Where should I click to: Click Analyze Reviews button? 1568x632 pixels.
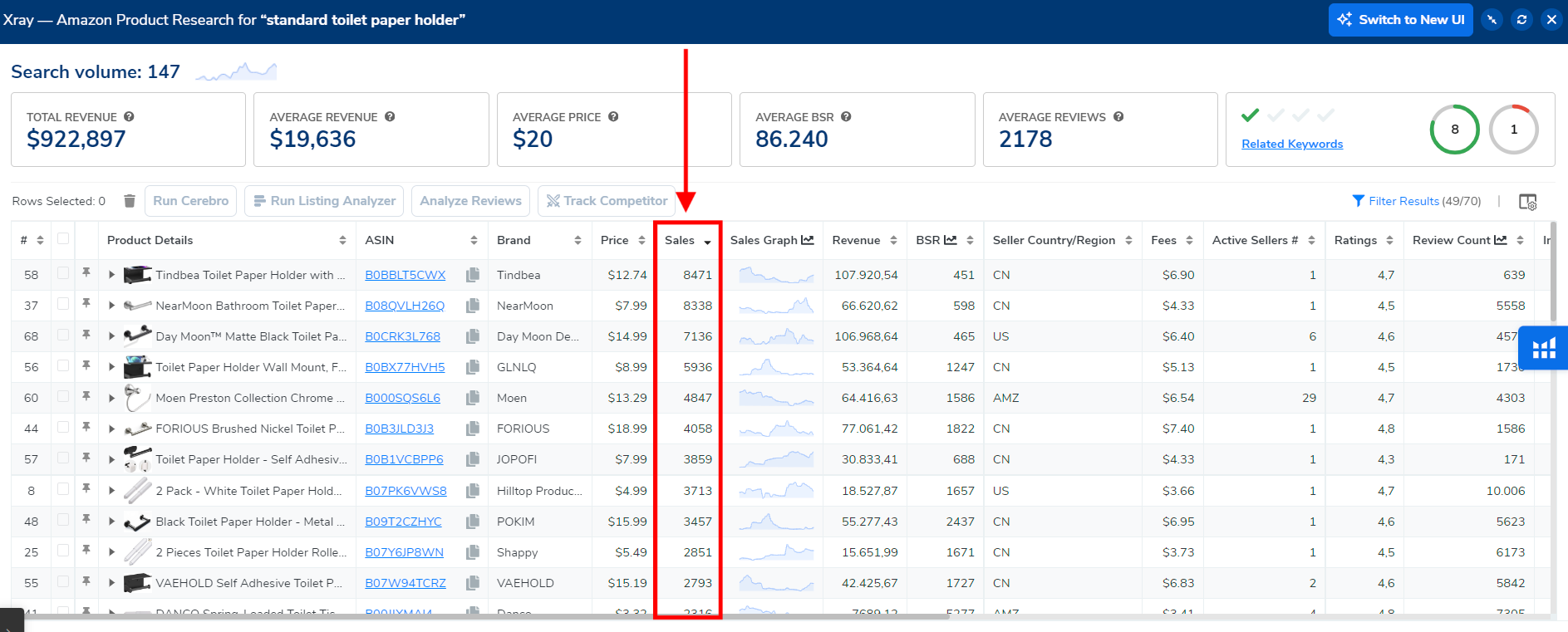(470, 201)
